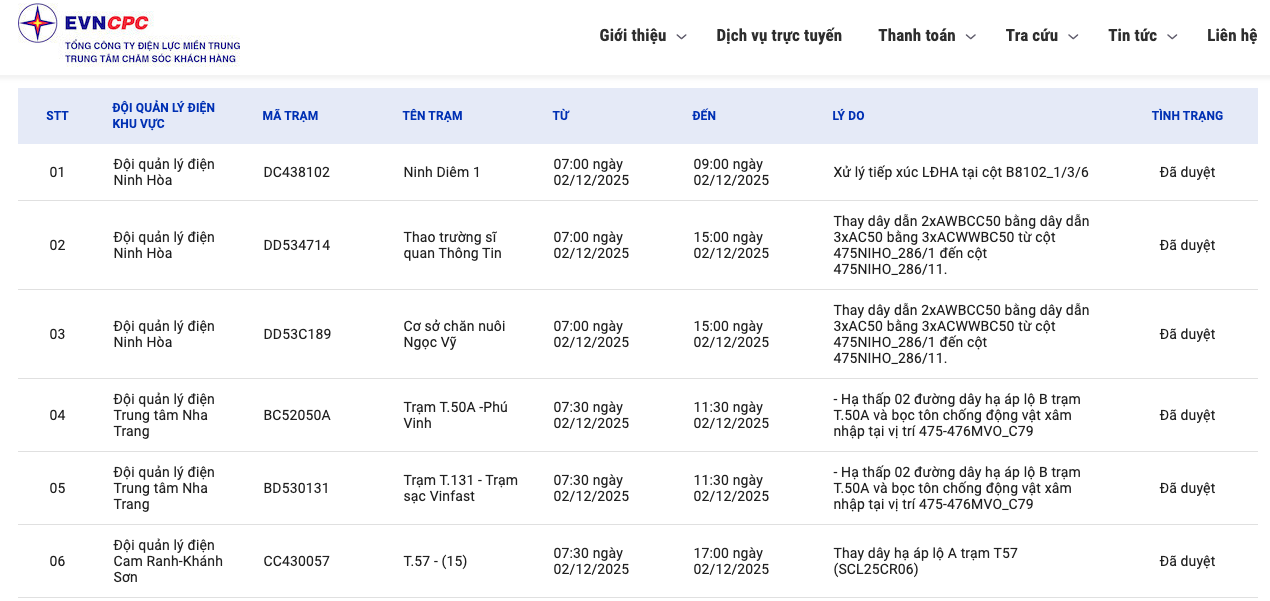This screenshot has width=1270, height=601.
Task: Open the Dịch vụ trực tuyến menu
Action: 779,36
